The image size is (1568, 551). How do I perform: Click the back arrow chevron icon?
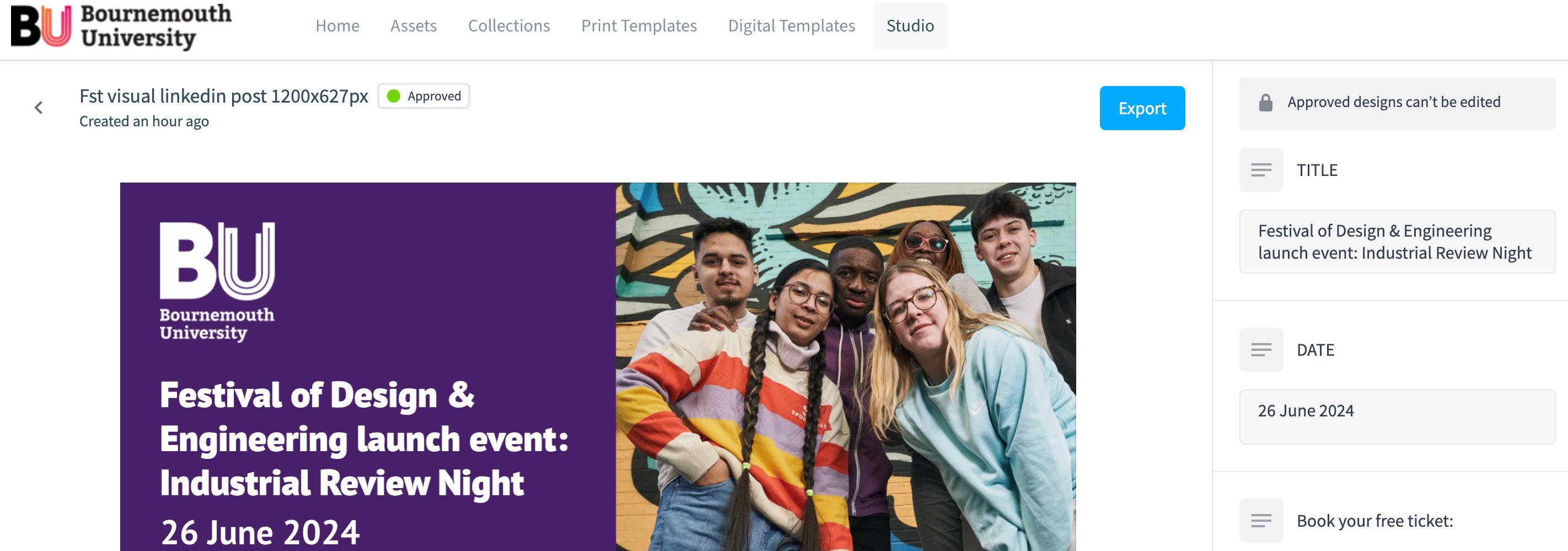tap(39, 108)
